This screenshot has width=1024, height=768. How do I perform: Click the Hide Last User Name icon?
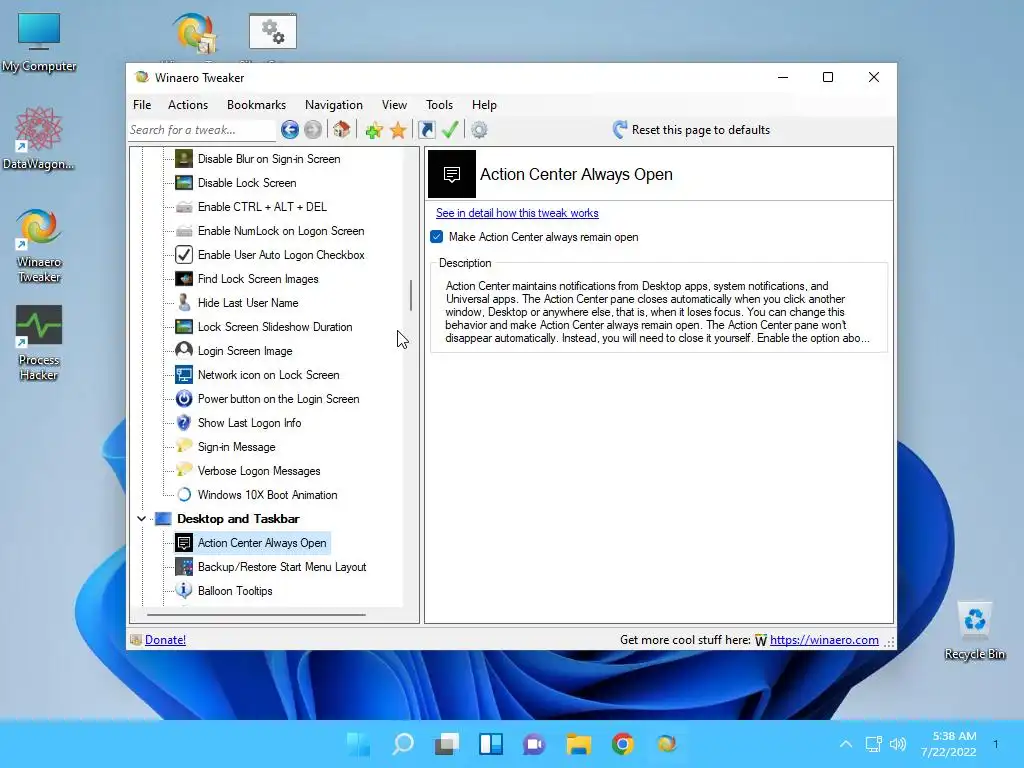pyautogui.click(x=184, y=302)
